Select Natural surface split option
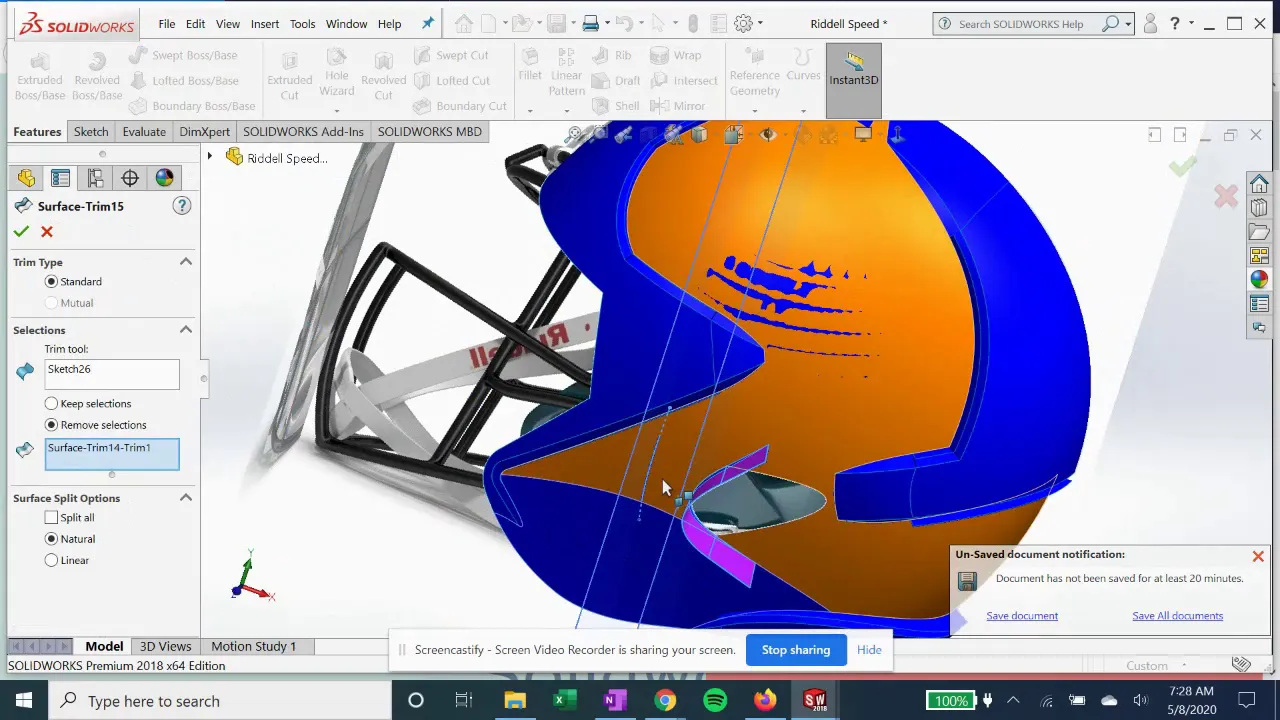The height and width of the screenshot is (720, 1280). [51, 539]
